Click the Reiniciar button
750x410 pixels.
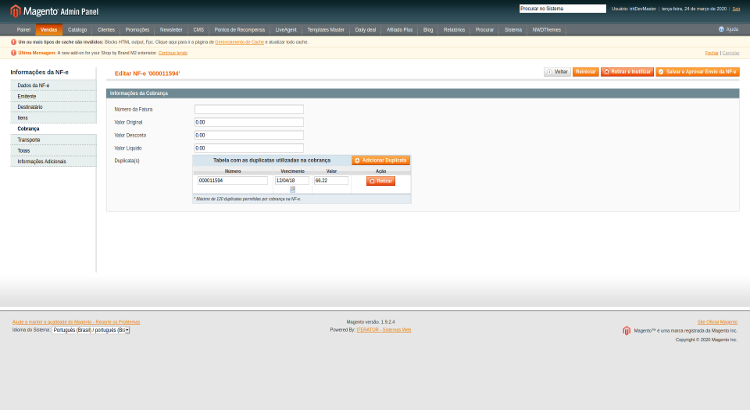coord(585,72)
